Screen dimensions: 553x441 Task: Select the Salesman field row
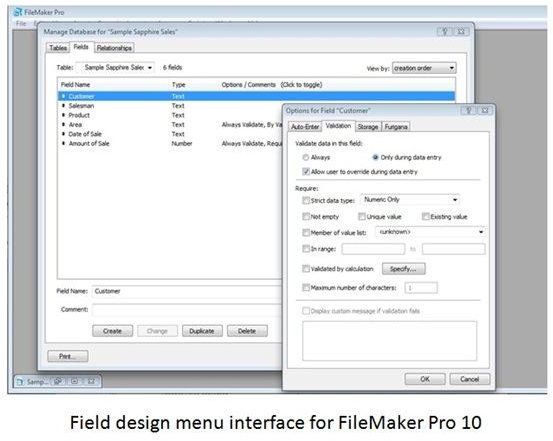pyautogui.click(x=171, y=105)
